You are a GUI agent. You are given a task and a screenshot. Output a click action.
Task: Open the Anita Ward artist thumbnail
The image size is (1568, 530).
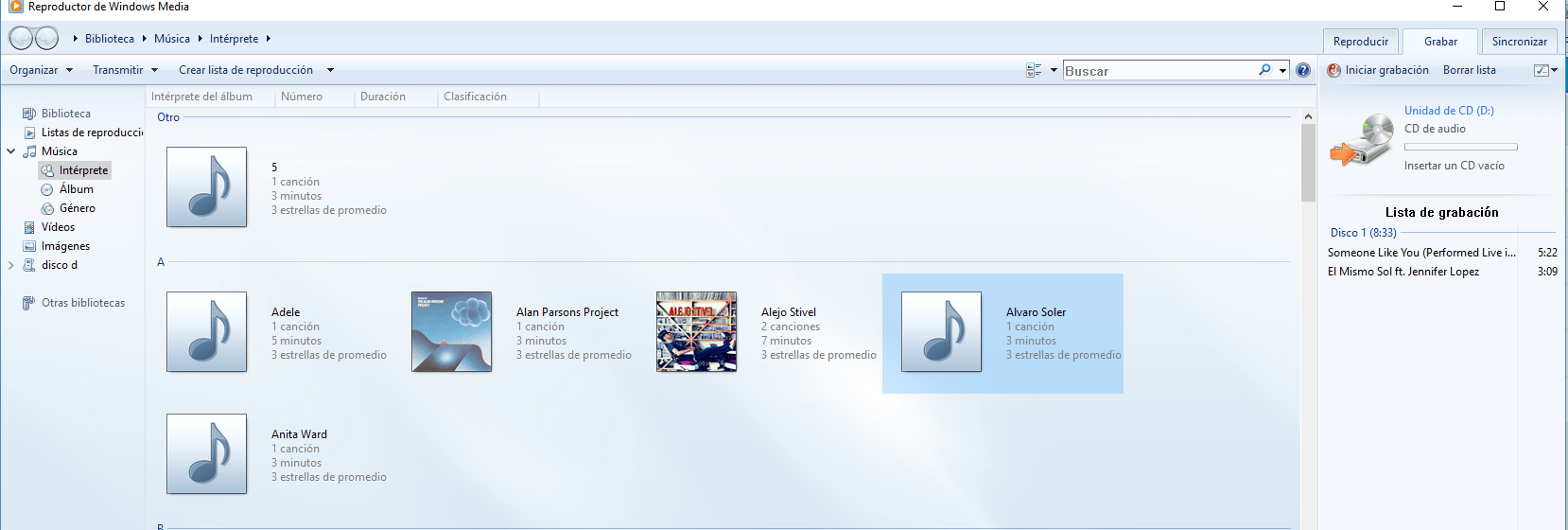click(206, 453)
